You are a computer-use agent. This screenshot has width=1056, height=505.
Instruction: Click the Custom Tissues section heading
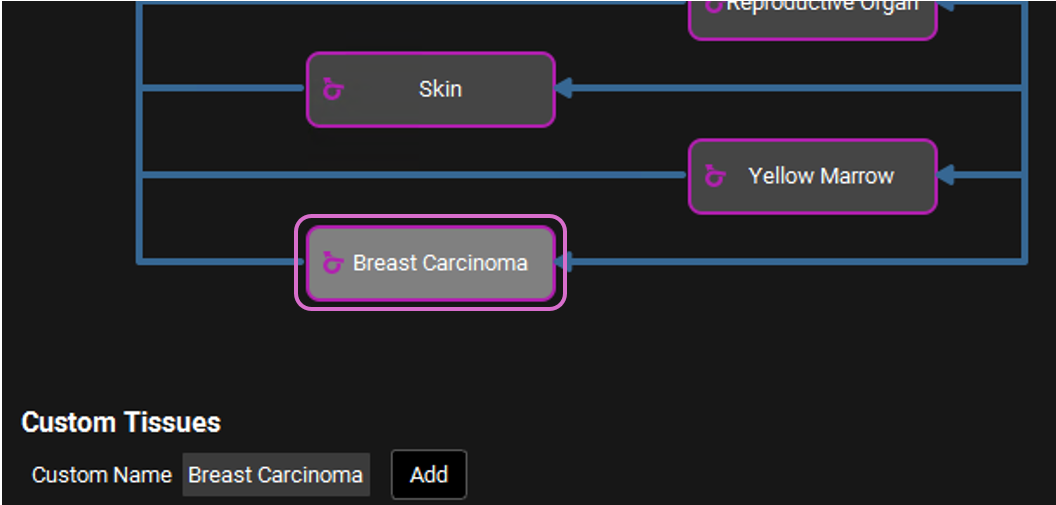pos(121,422)
